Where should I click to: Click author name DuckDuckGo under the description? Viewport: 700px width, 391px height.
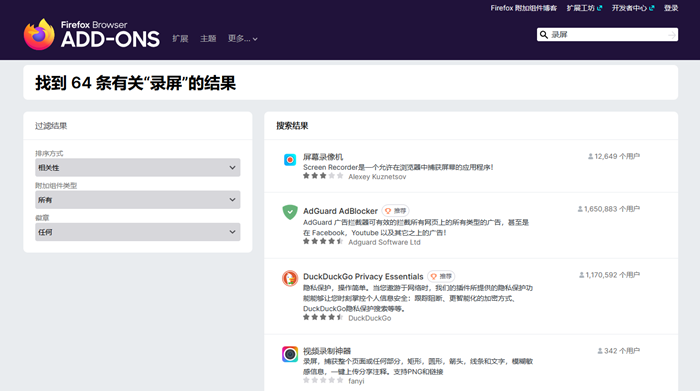click(x=370, y=318)
